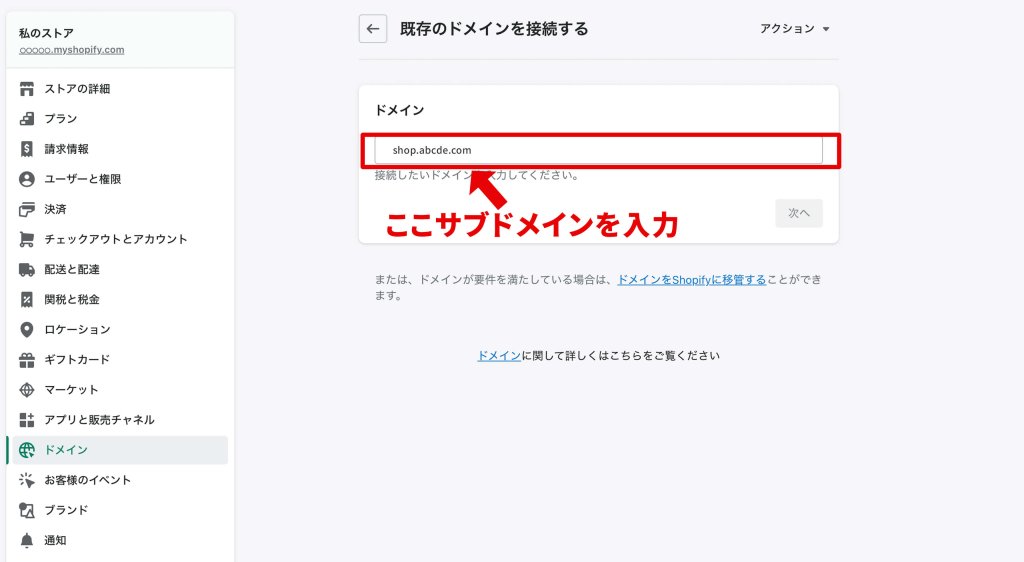1024x562 pixels.
Task: Open ユーザーと権限 menu item
Action: (x=120, y=179)
